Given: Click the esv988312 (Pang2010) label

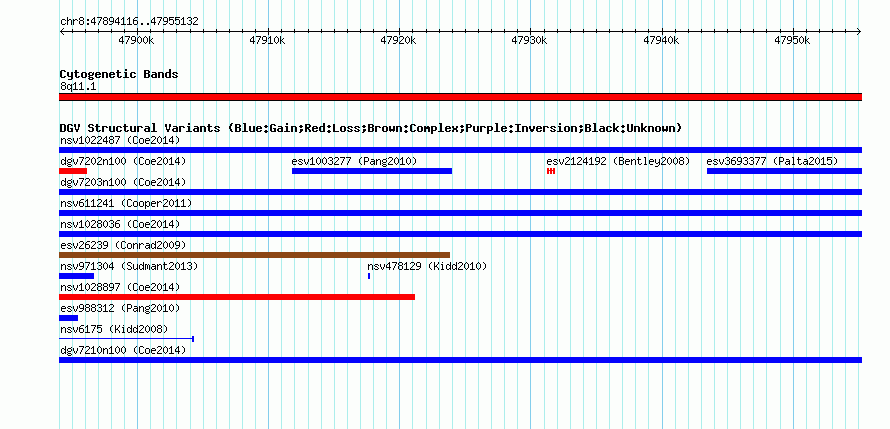Looking at the screenshot, I should [x=120, y=308].
